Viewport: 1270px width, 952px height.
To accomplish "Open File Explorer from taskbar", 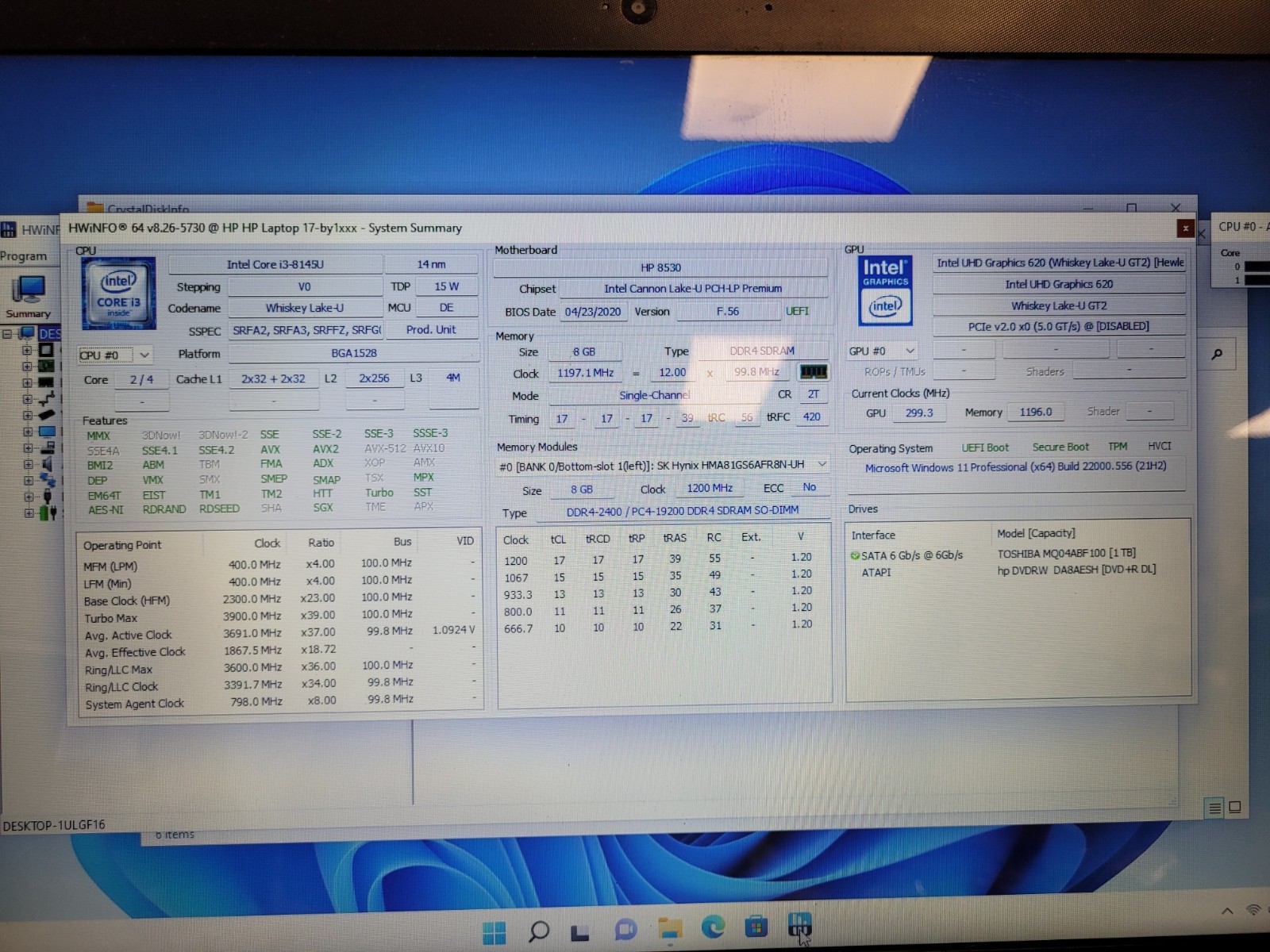I will click(670, 928).
